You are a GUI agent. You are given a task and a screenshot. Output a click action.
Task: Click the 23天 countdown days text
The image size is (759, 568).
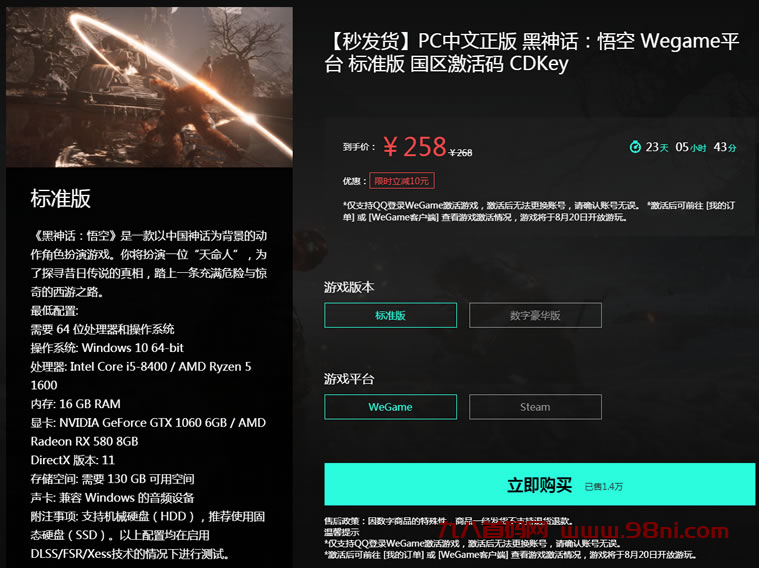[x=657, y=147]
